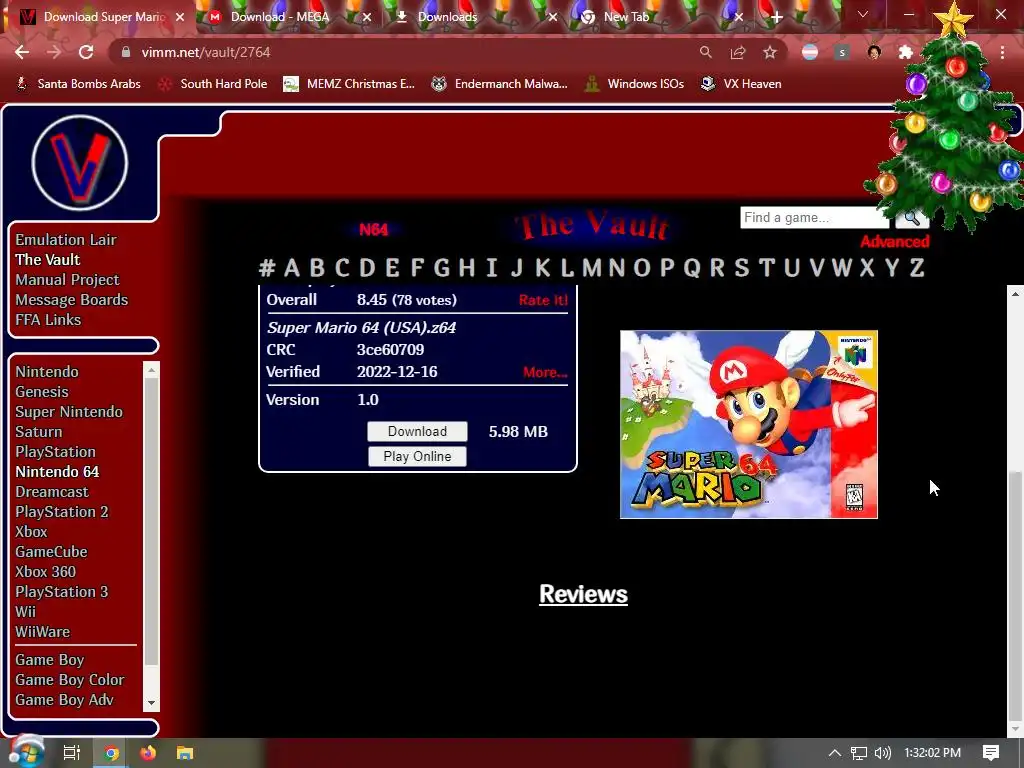The width and height of the screenshot is (1024, 768).
Task: Reload the vimm.net page
Action: point(86,52)
